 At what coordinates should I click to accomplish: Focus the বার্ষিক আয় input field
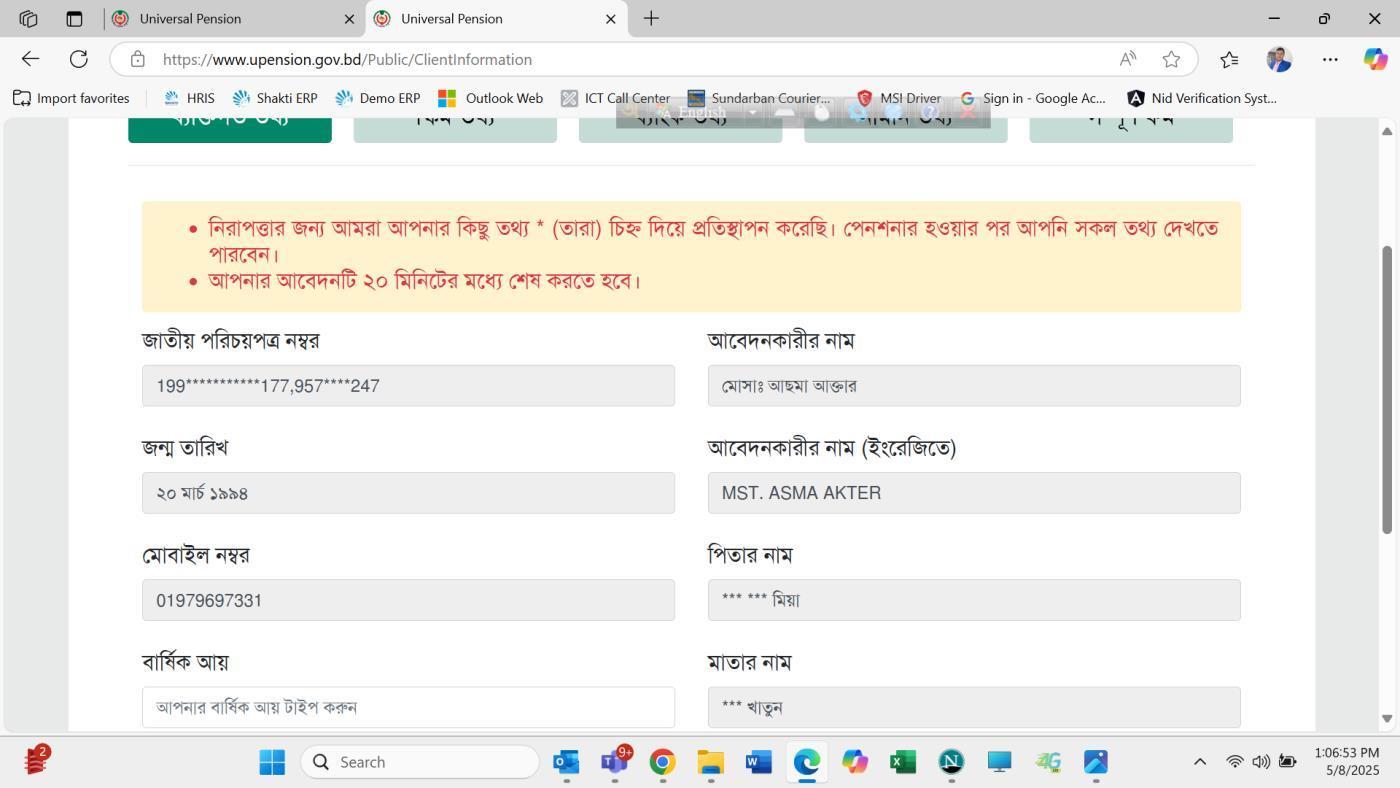point(408,707)
